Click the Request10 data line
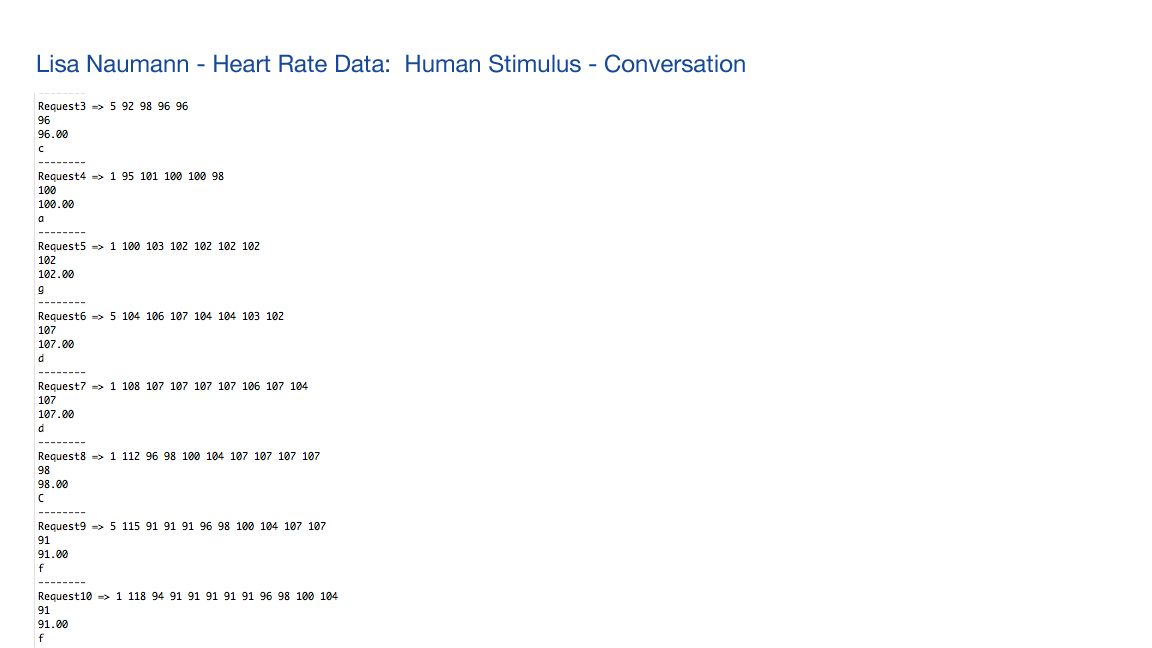The image size is (1152, 648). [188, 596]
